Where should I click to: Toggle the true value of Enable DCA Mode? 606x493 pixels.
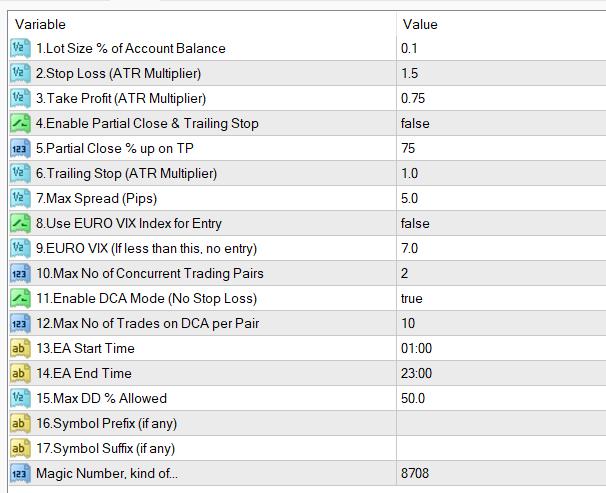(412, 299)
